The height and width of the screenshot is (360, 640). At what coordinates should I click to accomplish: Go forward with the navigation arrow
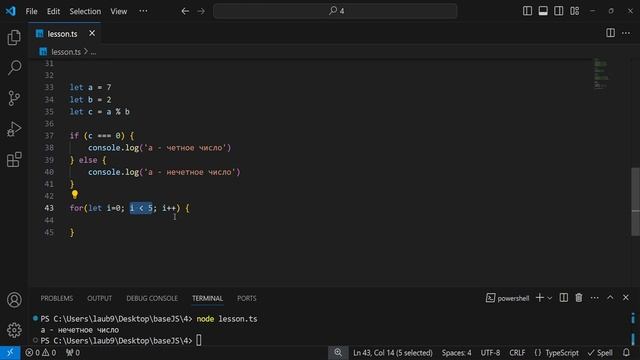pyautogui.click(x=201, y=11)
